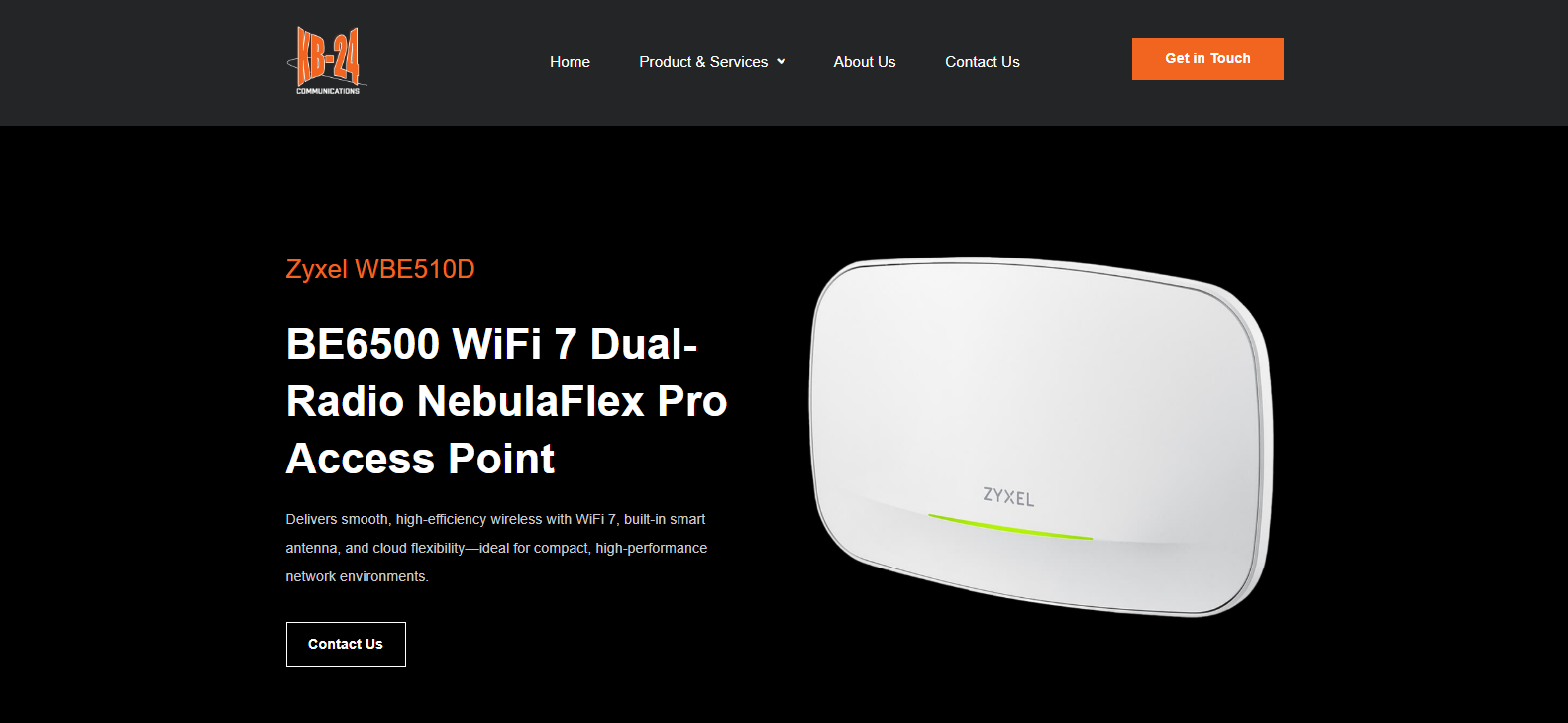Click the outlined Contact Us button
Screen dimensions: 1568x723
pos(346,644)
